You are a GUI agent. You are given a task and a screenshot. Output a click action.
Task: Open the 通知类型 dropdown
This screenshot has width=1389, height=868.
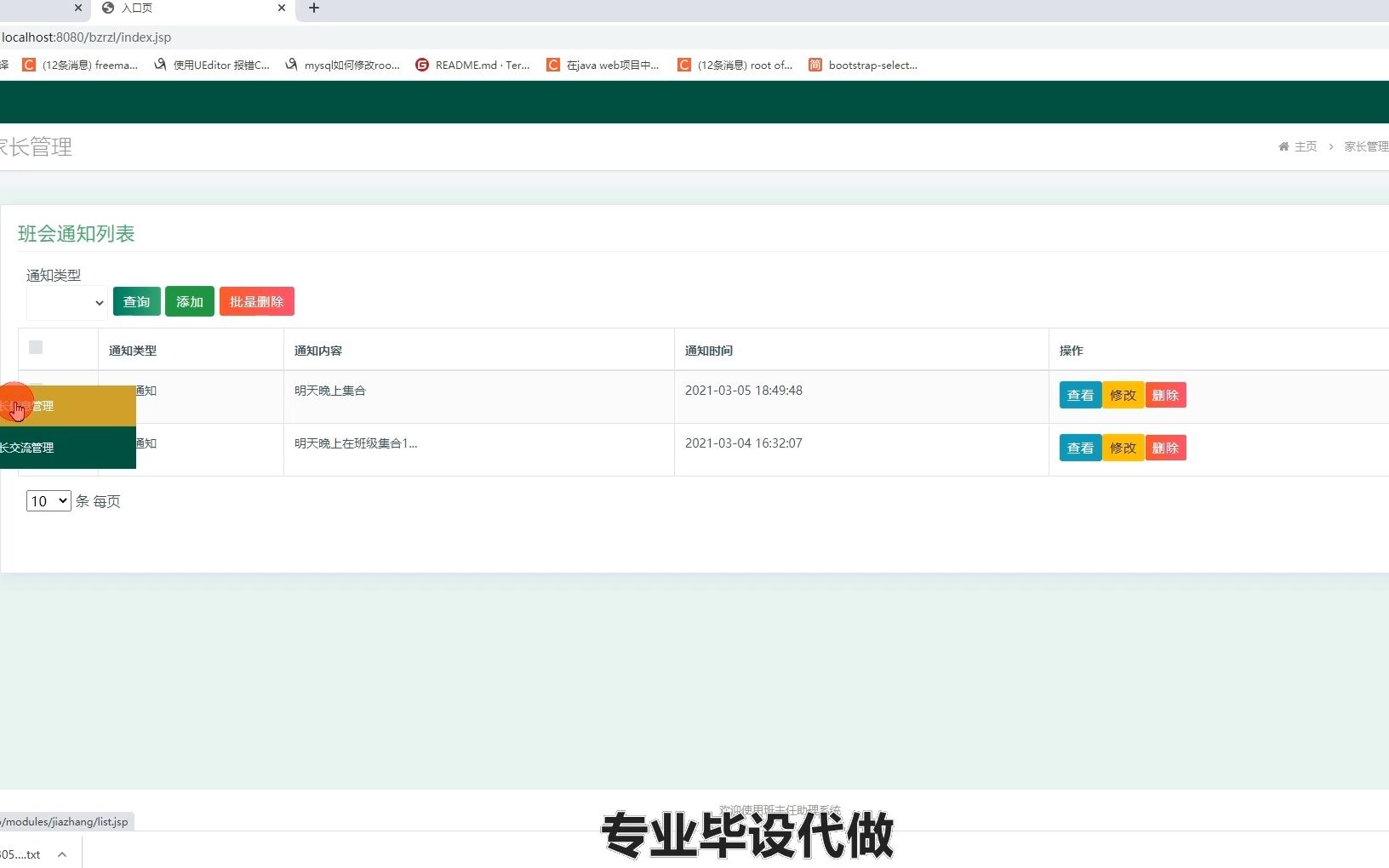pos(66,303)
